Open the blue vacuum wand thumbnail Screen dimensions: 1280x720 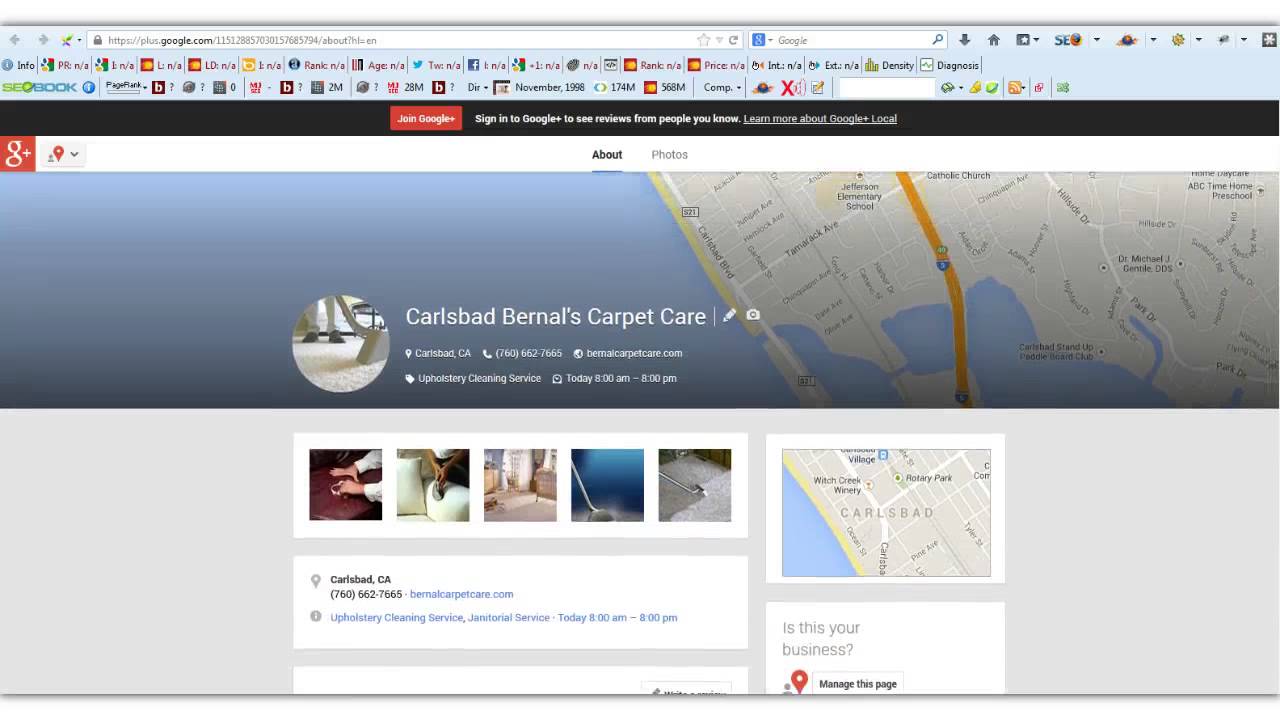point(607,485)
